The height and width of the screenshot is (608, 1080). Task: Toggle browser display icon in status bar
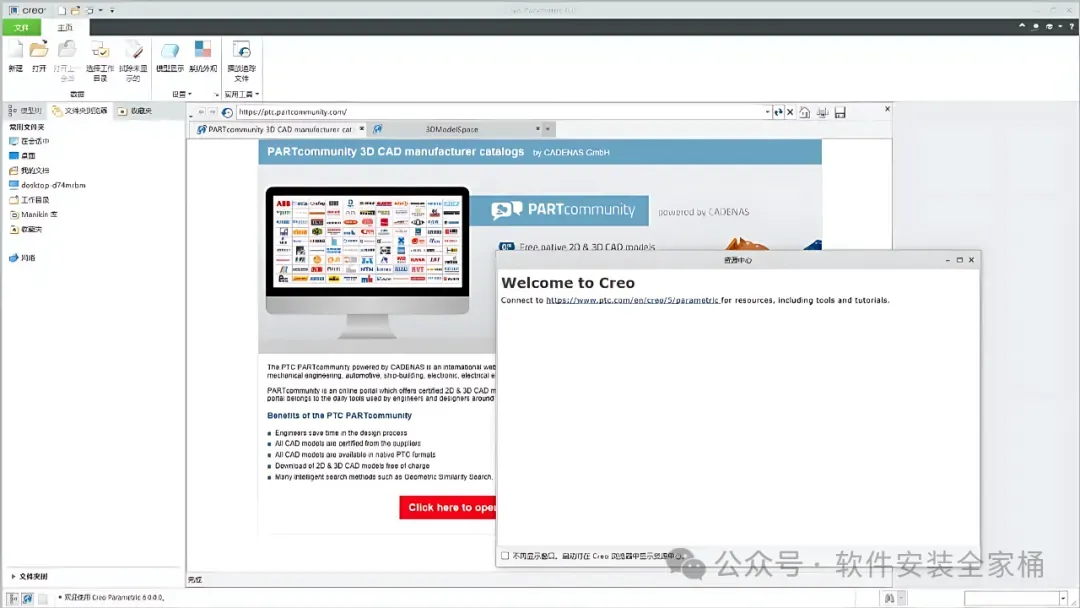[27, 598]
